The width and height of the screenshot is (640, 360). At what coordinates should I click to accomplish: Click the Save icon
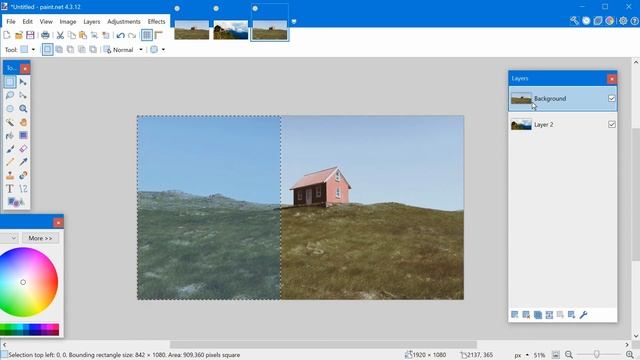pos(30,36)
